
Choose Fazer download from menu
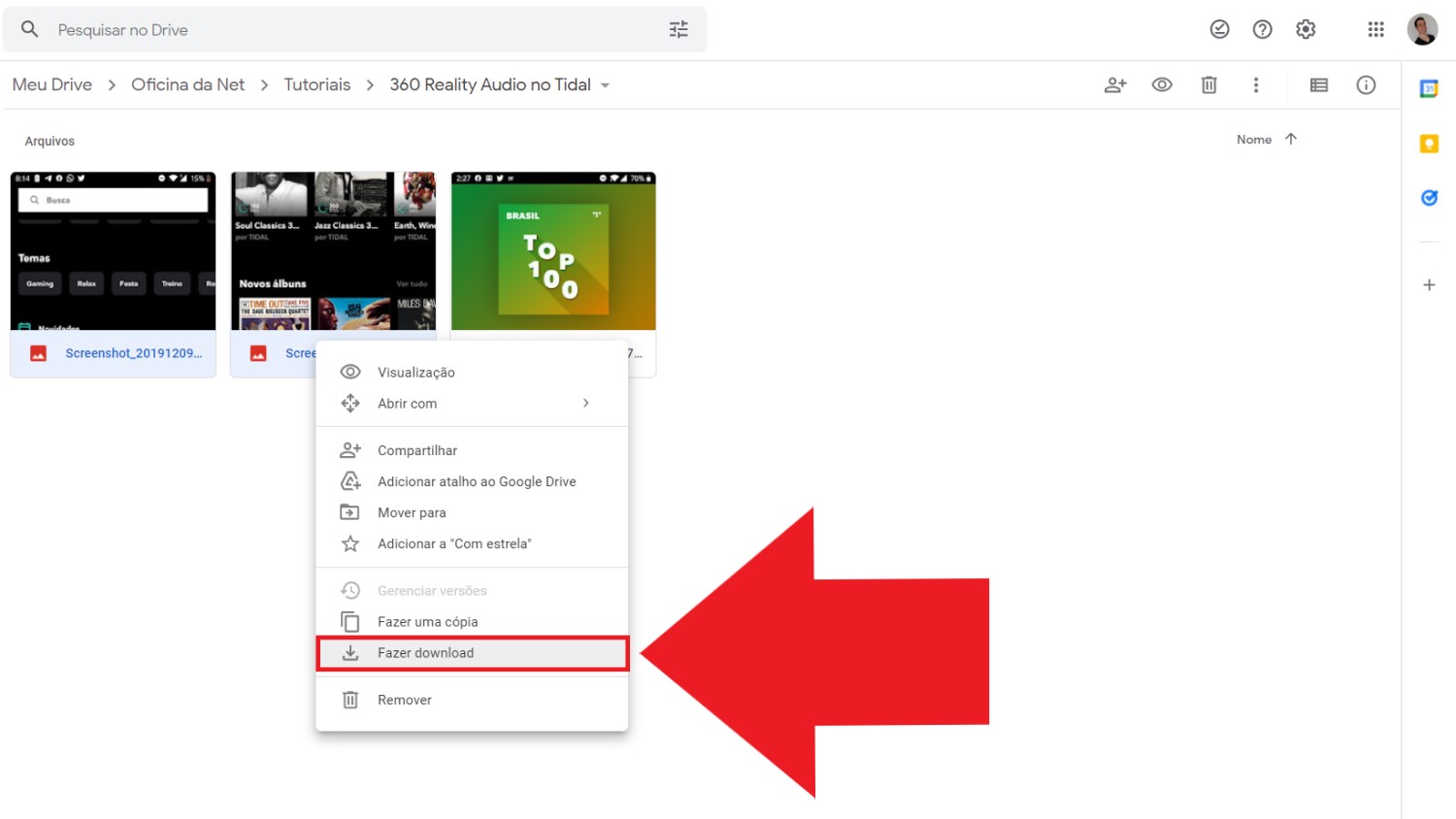point(472,653)
